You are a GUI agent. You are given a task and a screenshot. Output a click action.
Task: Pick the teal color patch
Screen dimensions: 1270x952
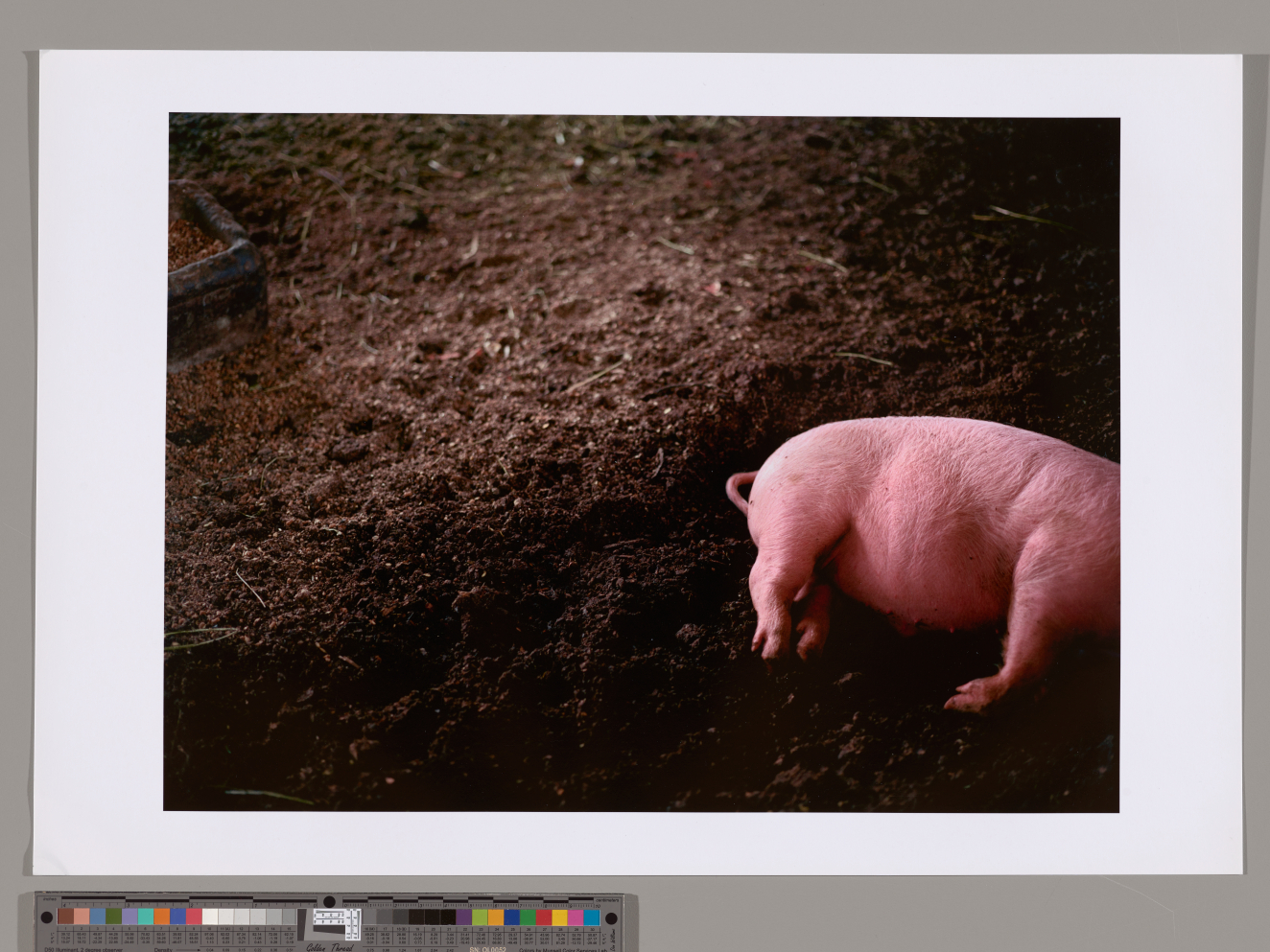[146, 917]
